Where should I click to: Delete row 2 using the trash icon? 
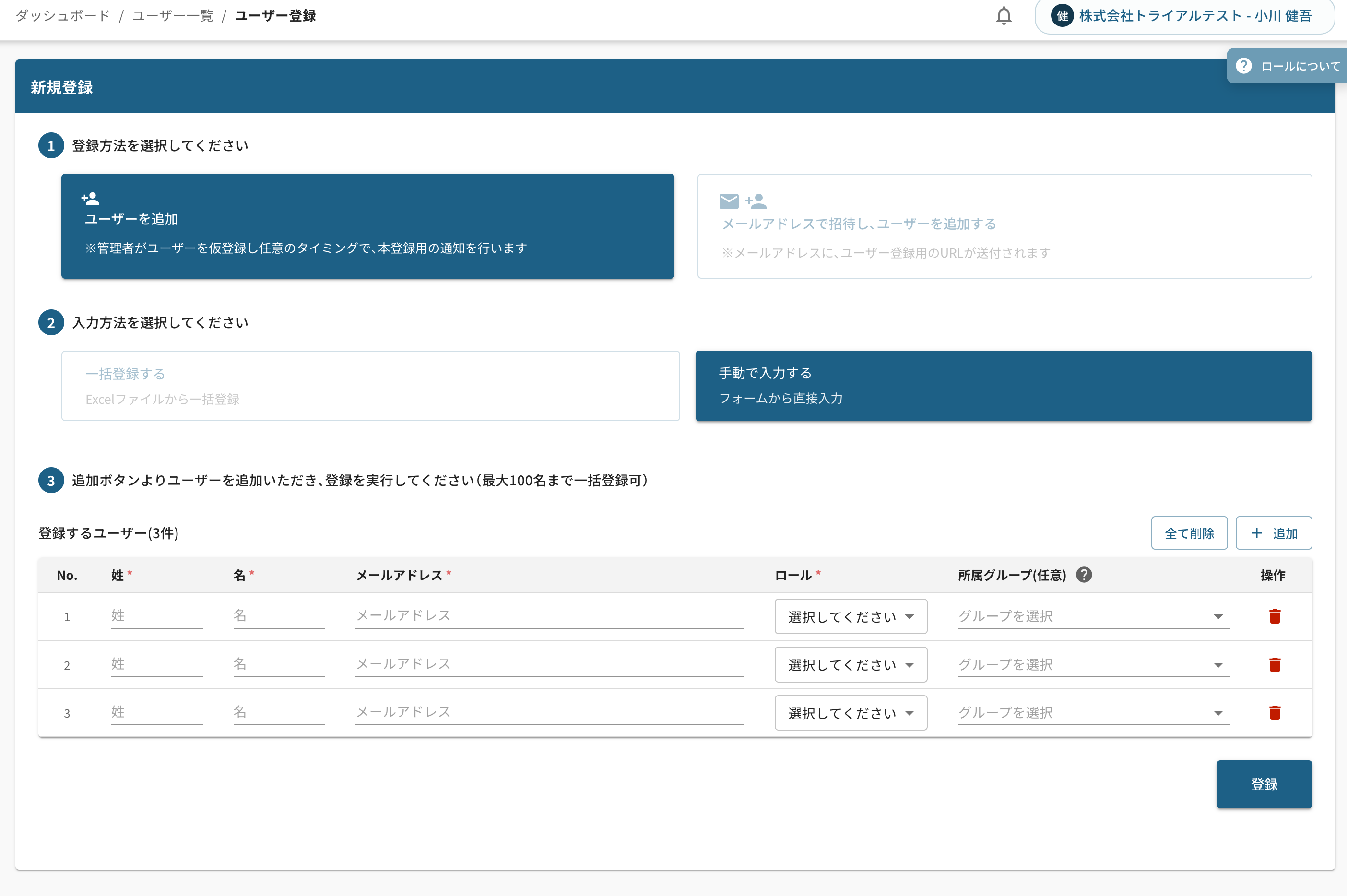[1275, 665]
